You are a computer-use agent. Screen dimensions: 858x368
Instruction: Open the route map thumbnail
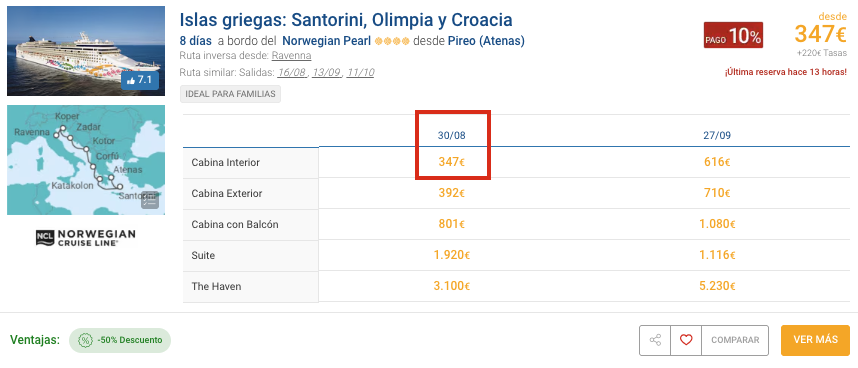(x=86, y=160)
